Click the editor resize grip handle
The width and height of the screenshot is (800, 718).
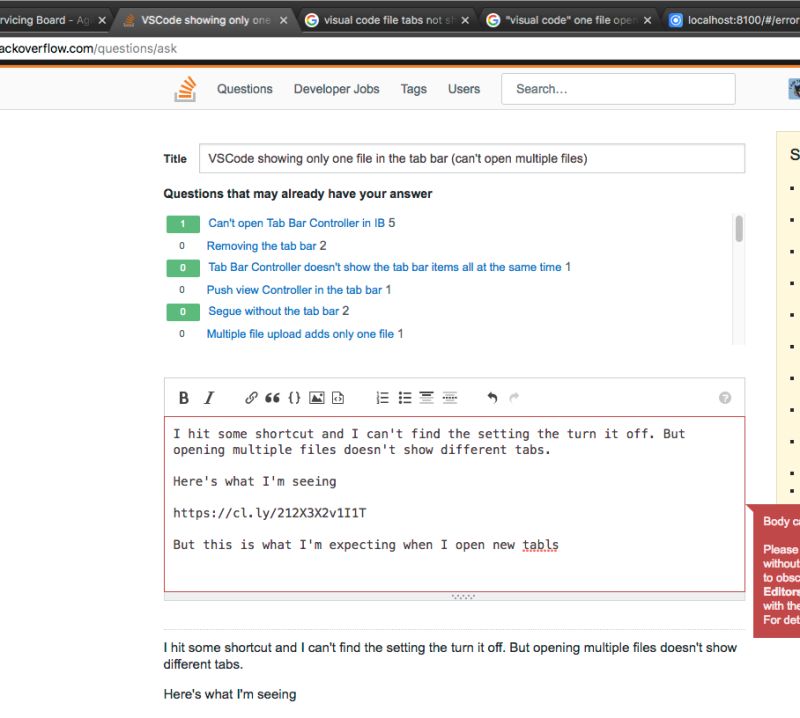tap(463, 596)
